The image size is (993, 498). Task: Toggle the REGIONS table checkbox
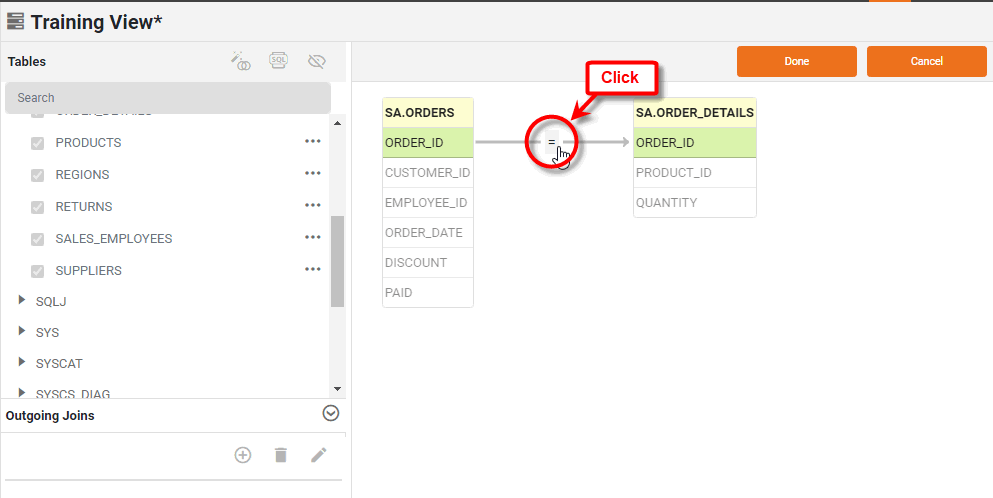(x=38, y=175)
